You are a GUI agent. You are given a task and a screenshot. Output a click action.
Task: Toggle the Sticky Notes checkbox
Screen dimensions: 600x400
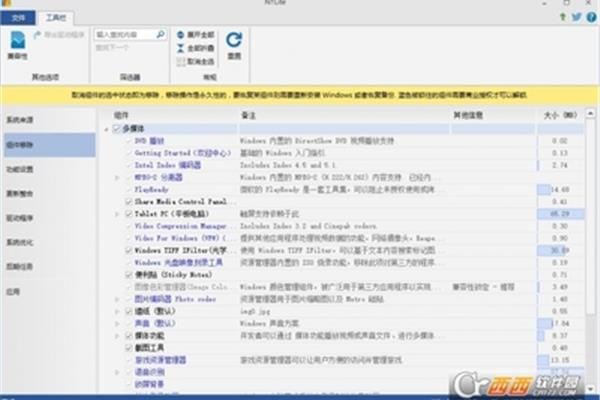click(129, 275)
